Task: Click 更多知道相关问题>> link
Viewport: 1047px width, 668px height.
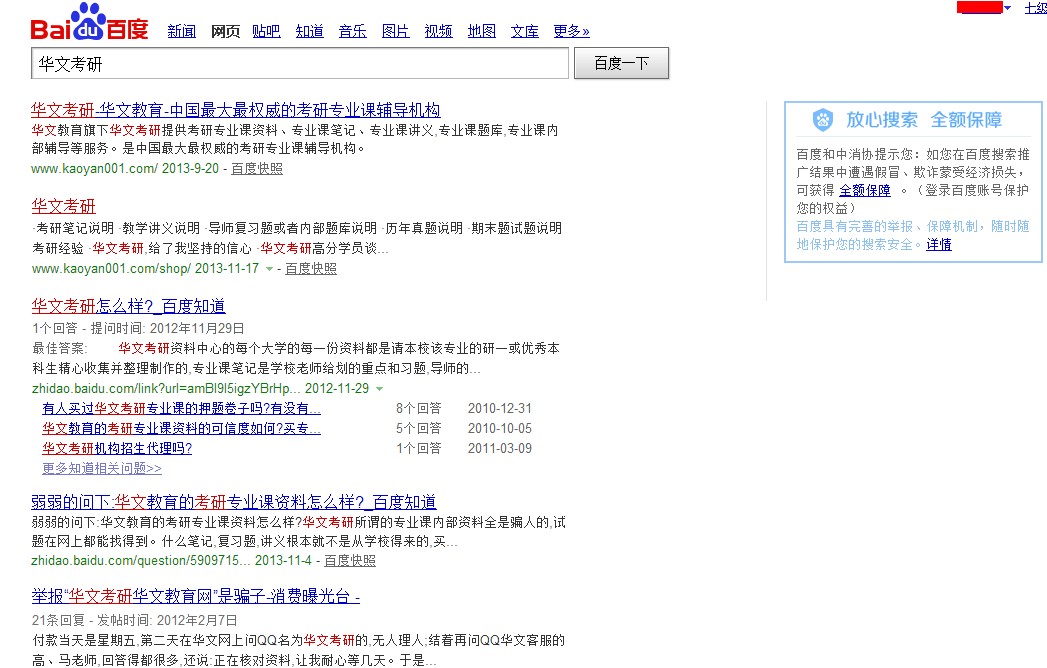Action: point(101,468)
